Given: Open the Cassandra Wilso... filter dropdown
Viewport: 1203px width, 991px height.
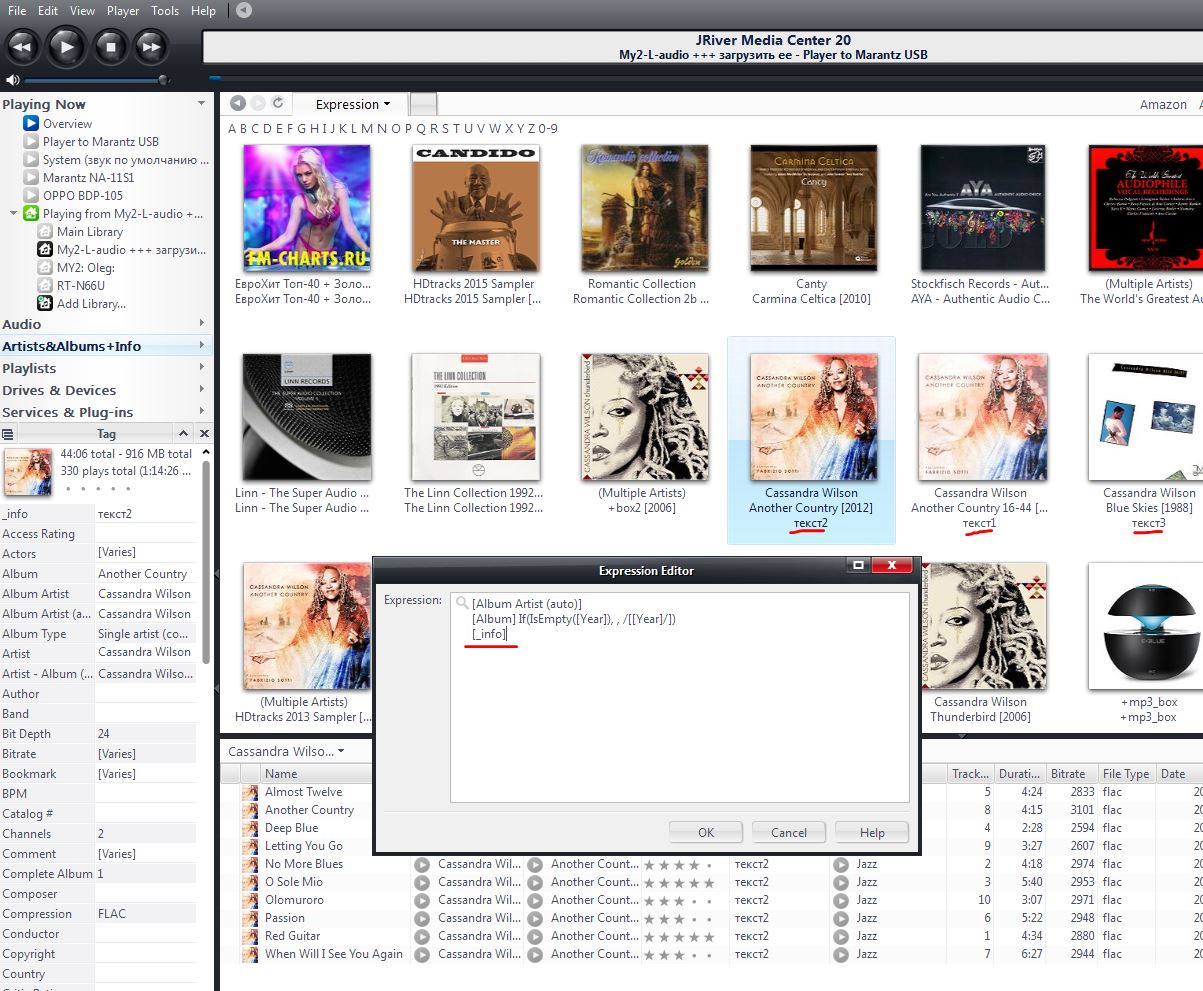Looking at the screenshot, I should (286, 751).
